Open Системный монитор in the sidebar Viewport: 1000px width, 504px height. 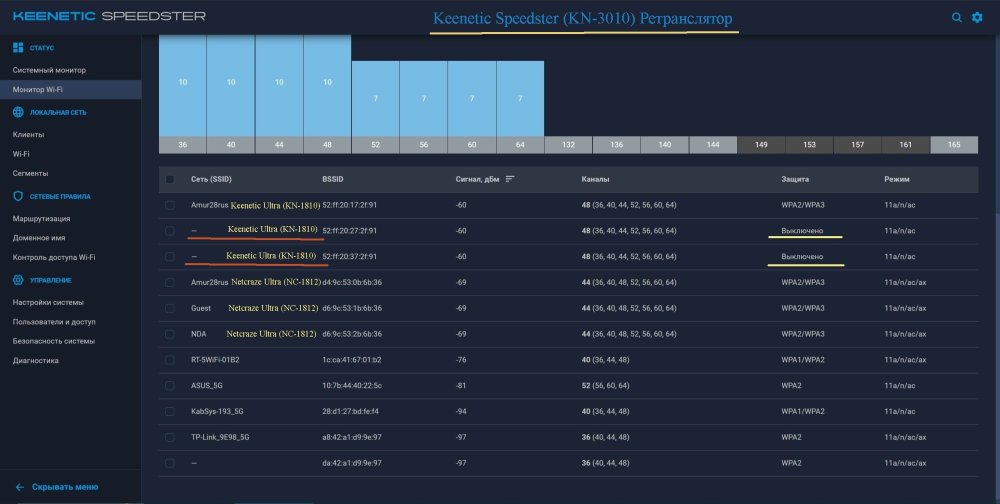[x=49, y=70]
